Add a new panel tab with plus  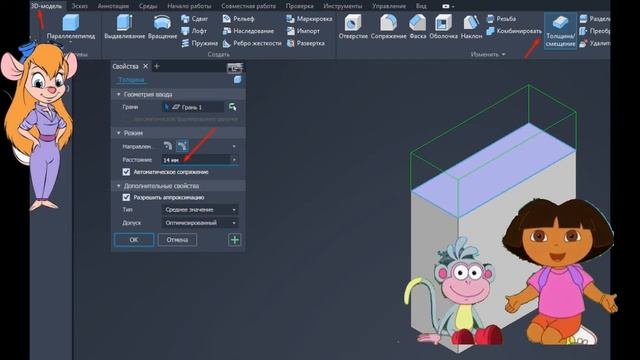pyautogui.click(x=157, y=66)
